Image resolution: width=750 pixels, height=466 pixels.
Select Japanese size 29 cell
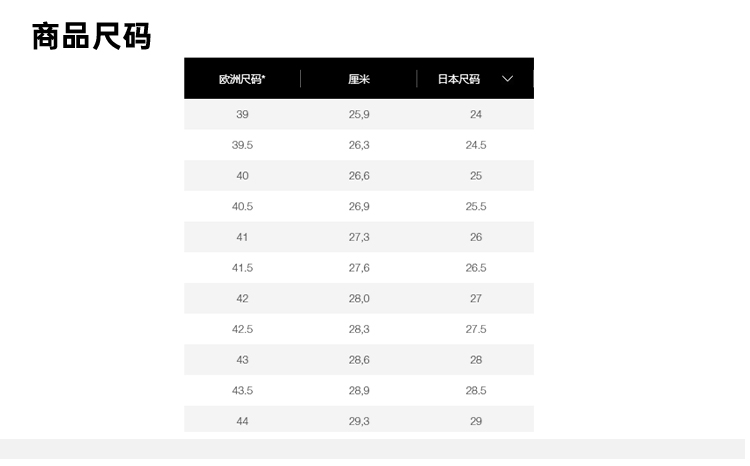pyautogui.click(x=476, y=421)
